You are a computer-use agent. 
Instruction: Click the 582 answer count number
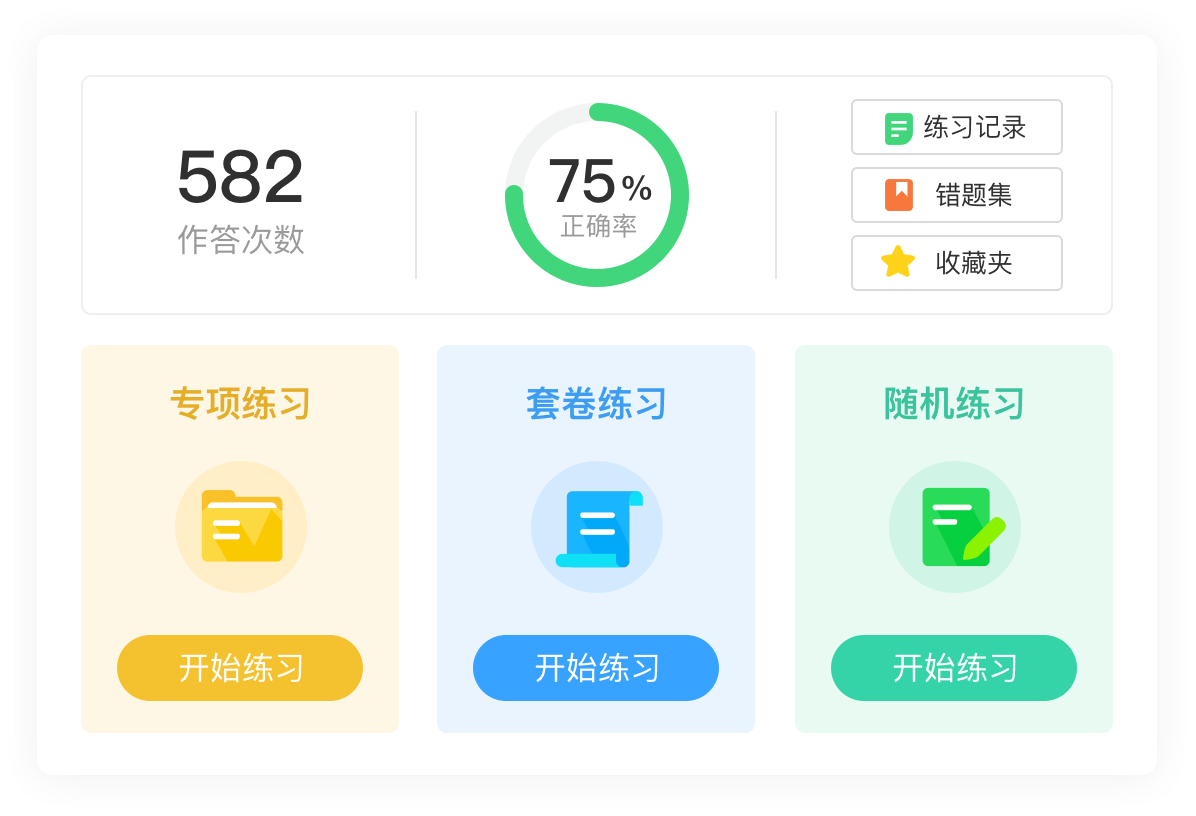click(x=240, y=178)
